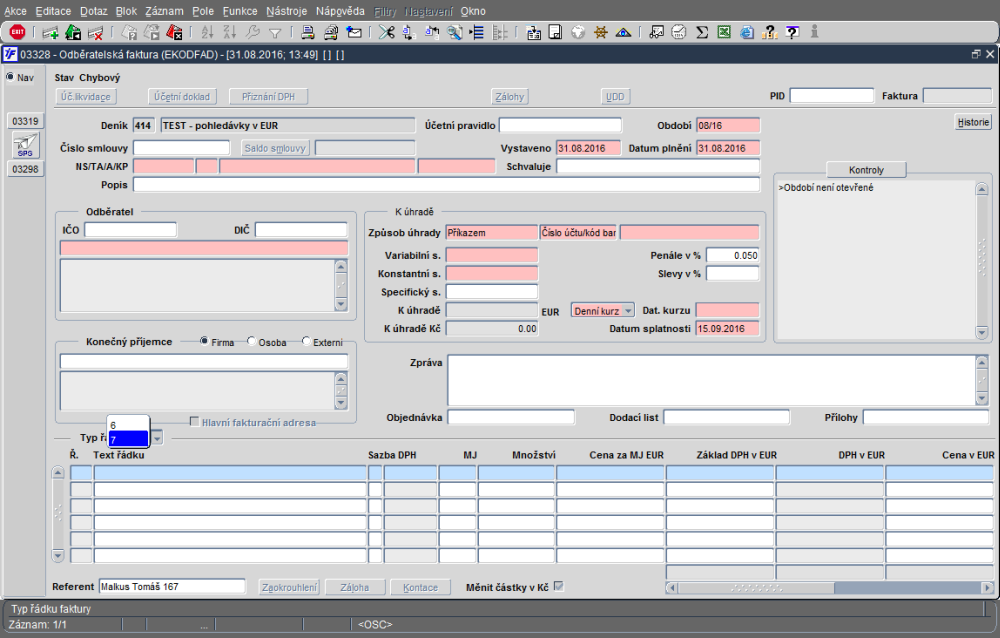Select the Nav radio button

tap(11, 77)
